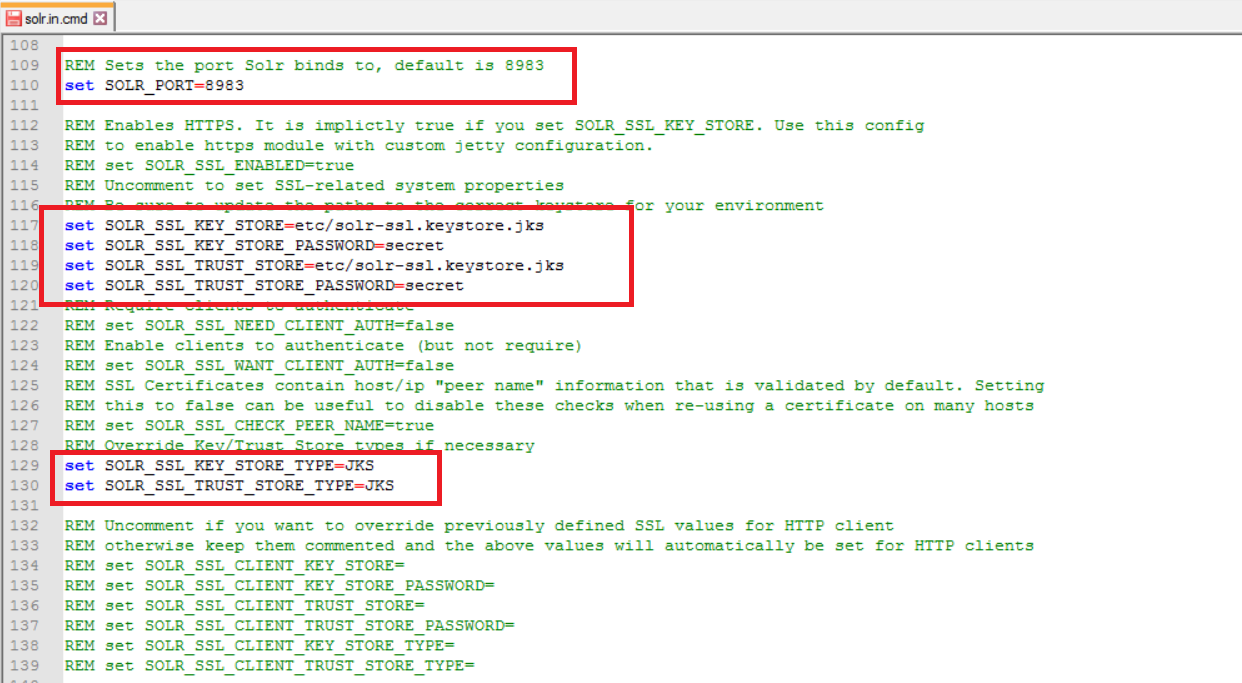Click 'REM set SOLR_SSL_CLIENT_KEY_STORE_TYPE=' line
The width and height of the screenshot is (1242, 683).
[260, 645]
